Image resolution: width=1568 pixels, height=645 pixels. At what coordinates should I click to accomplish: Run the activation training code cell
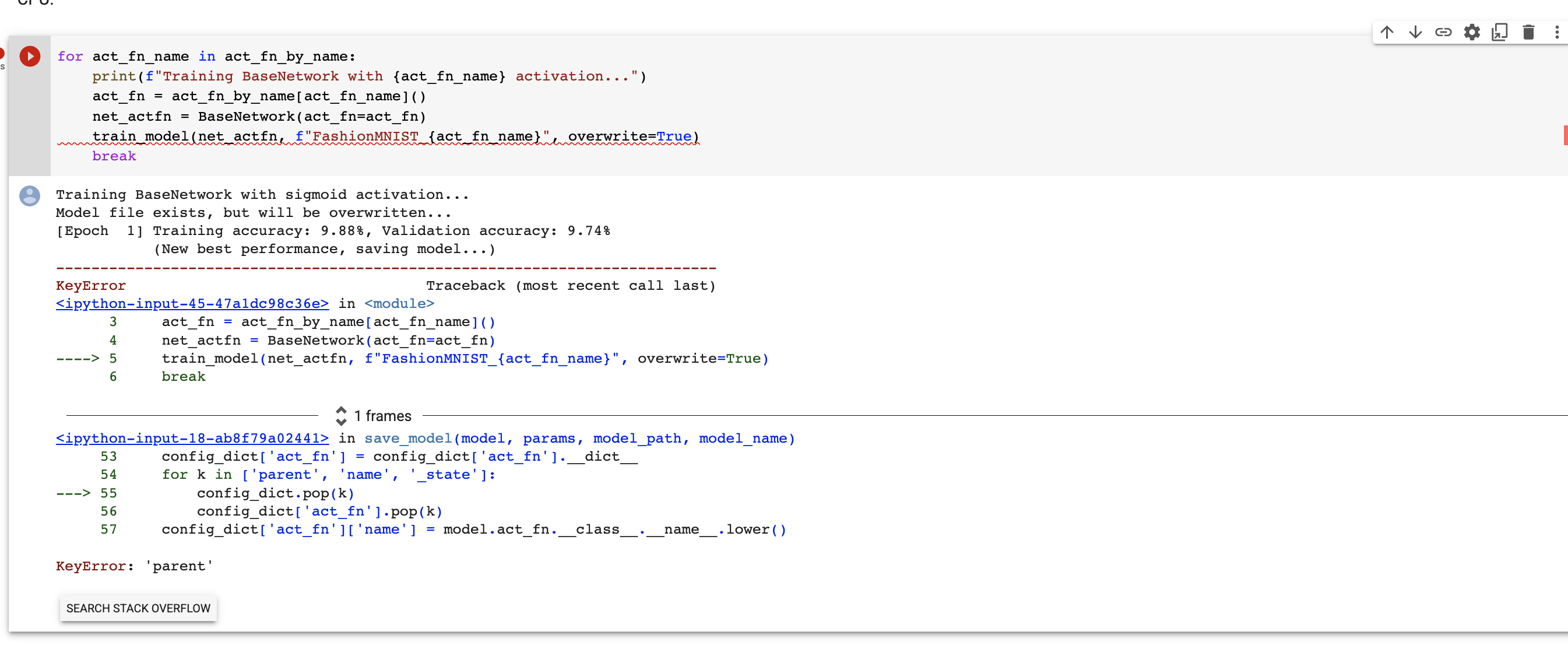point(29,56)
